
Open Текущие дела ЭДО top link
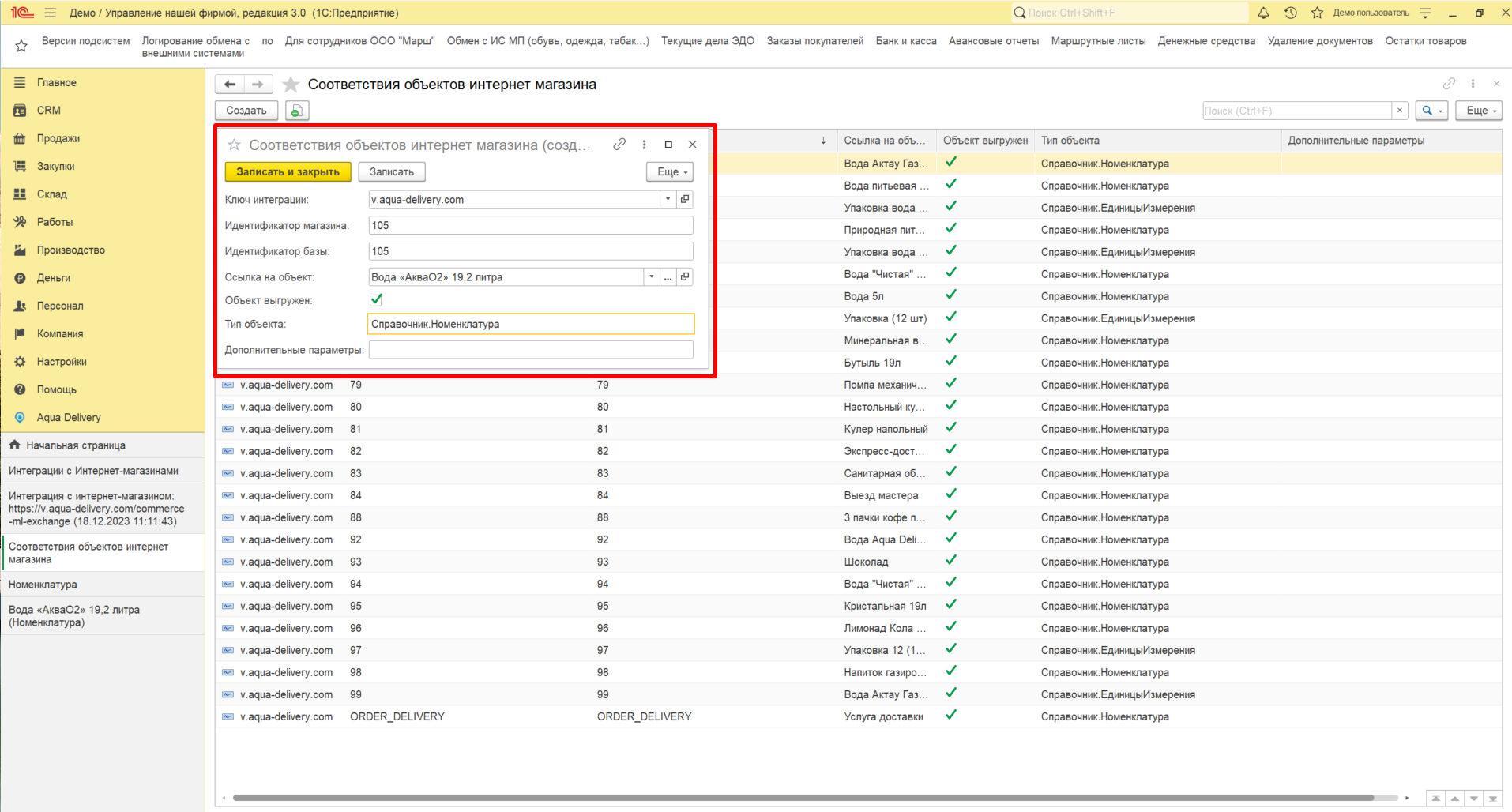[707, 41]
